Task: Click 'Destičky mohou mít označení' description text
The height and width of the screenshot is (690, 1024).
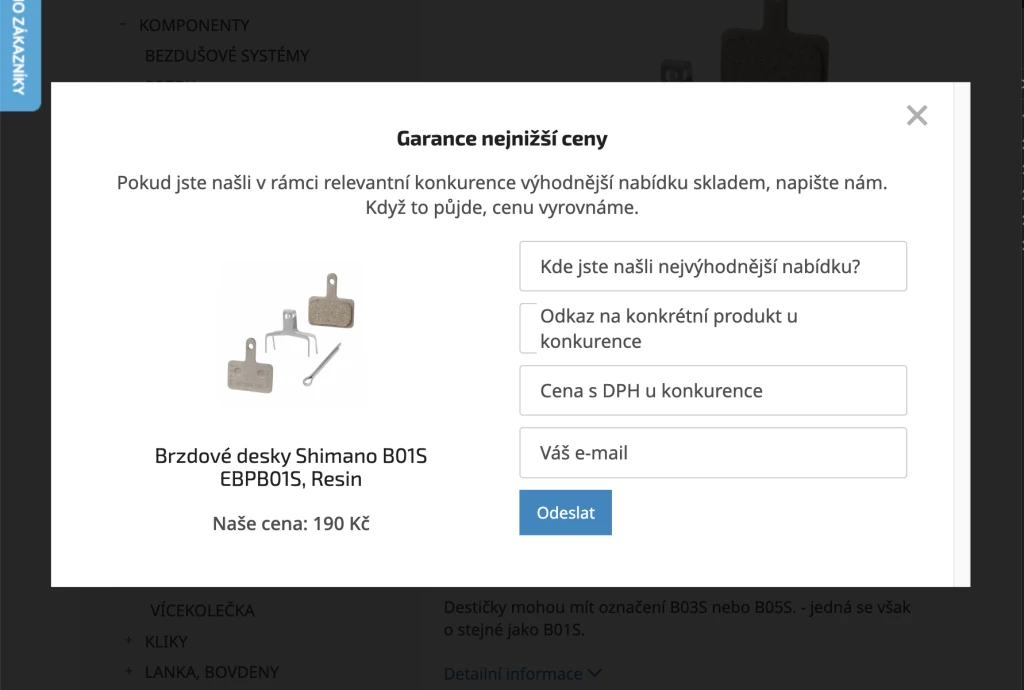Action: point(677,618)
